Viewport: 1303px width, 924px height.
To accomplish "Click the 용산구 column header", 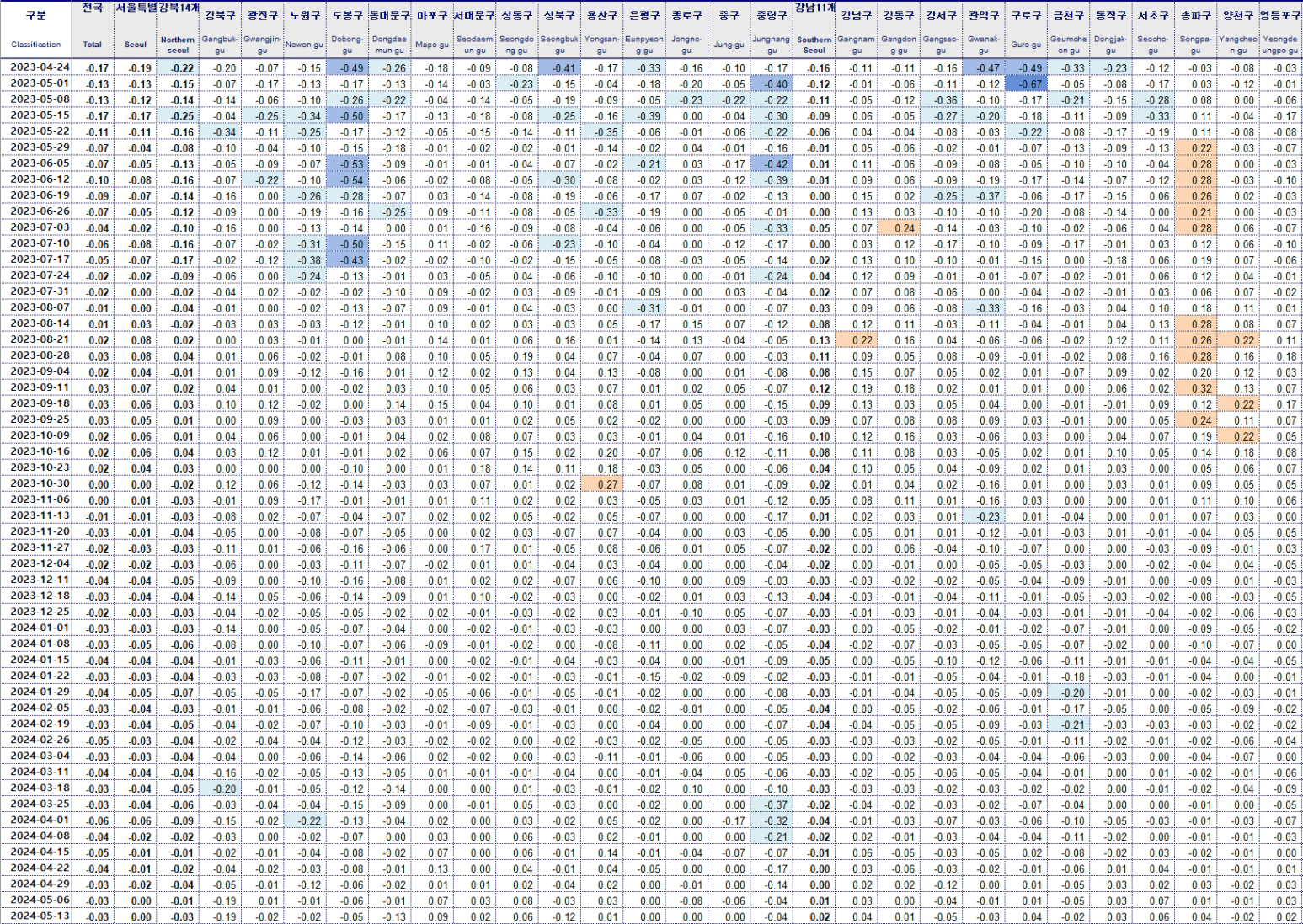I will coord(601,16).
